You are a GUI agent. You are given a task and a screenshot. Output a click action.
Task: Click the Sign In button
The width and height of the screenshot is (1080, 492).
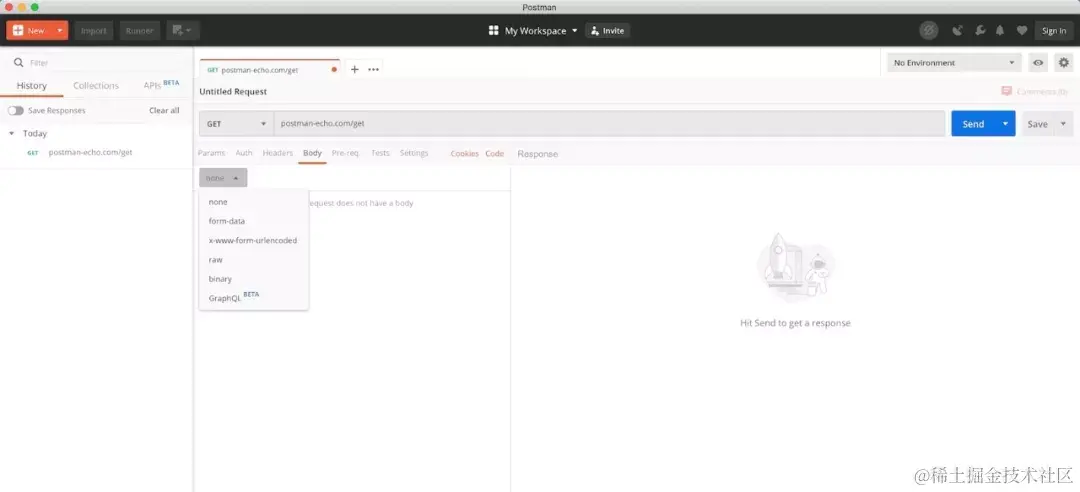coord(1054,30)
